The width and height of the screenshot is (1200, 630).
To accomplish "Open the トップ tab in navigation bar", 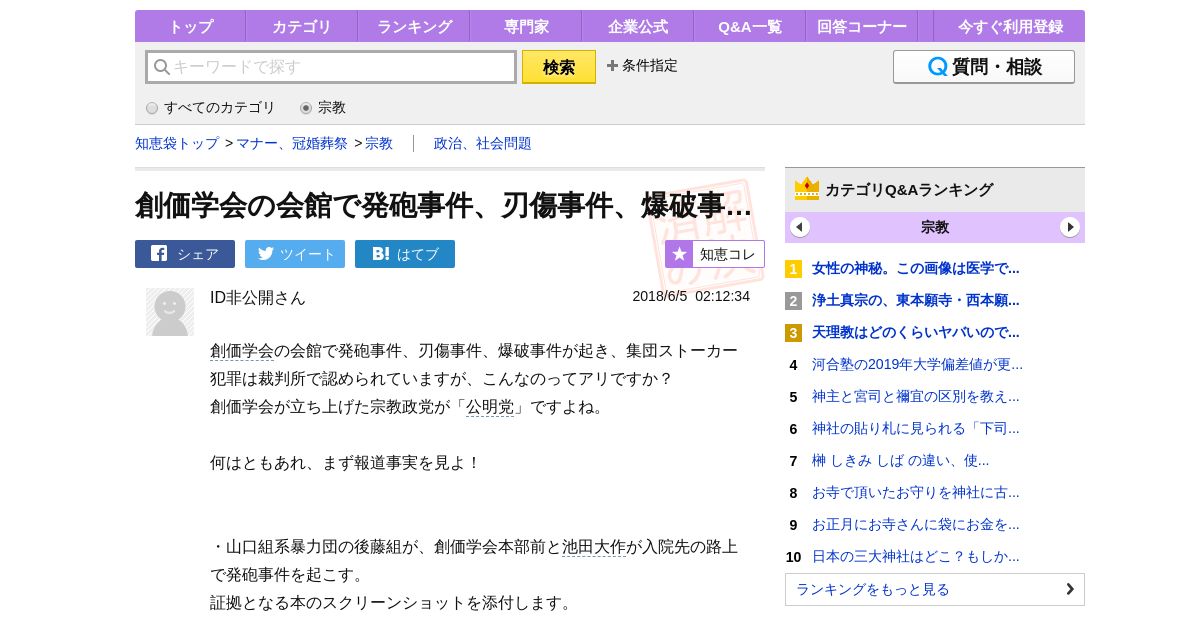I will coord(190,27).
